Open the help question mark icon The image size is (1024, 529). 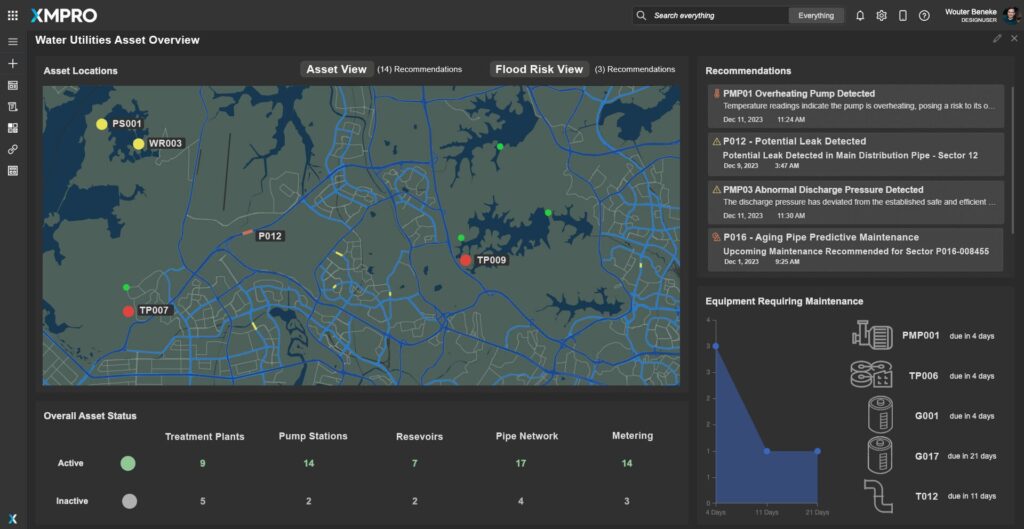(x=924, y=16)
